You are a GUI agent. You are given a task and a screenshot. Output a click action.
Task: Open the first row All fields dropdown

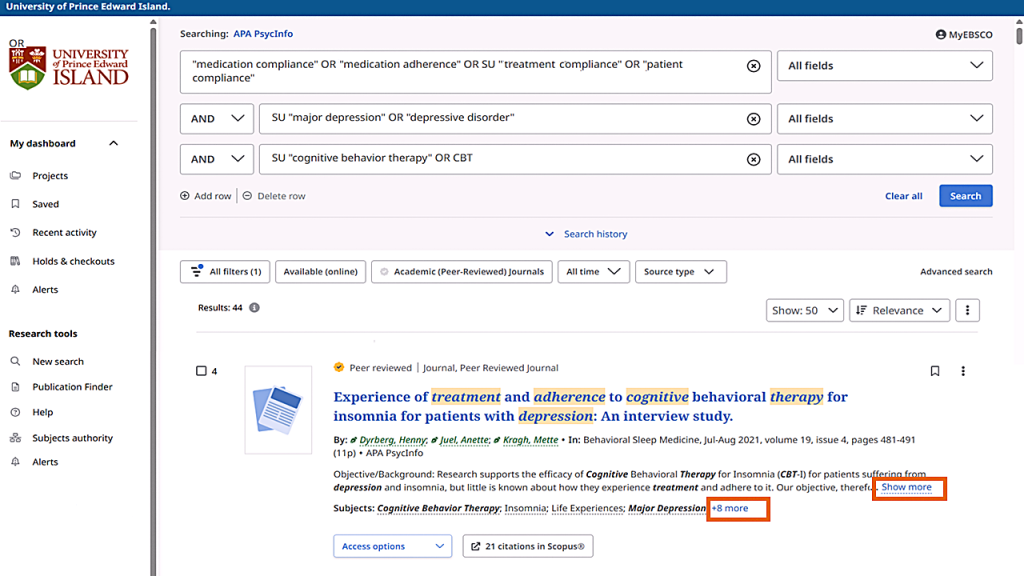pos(884,66)
